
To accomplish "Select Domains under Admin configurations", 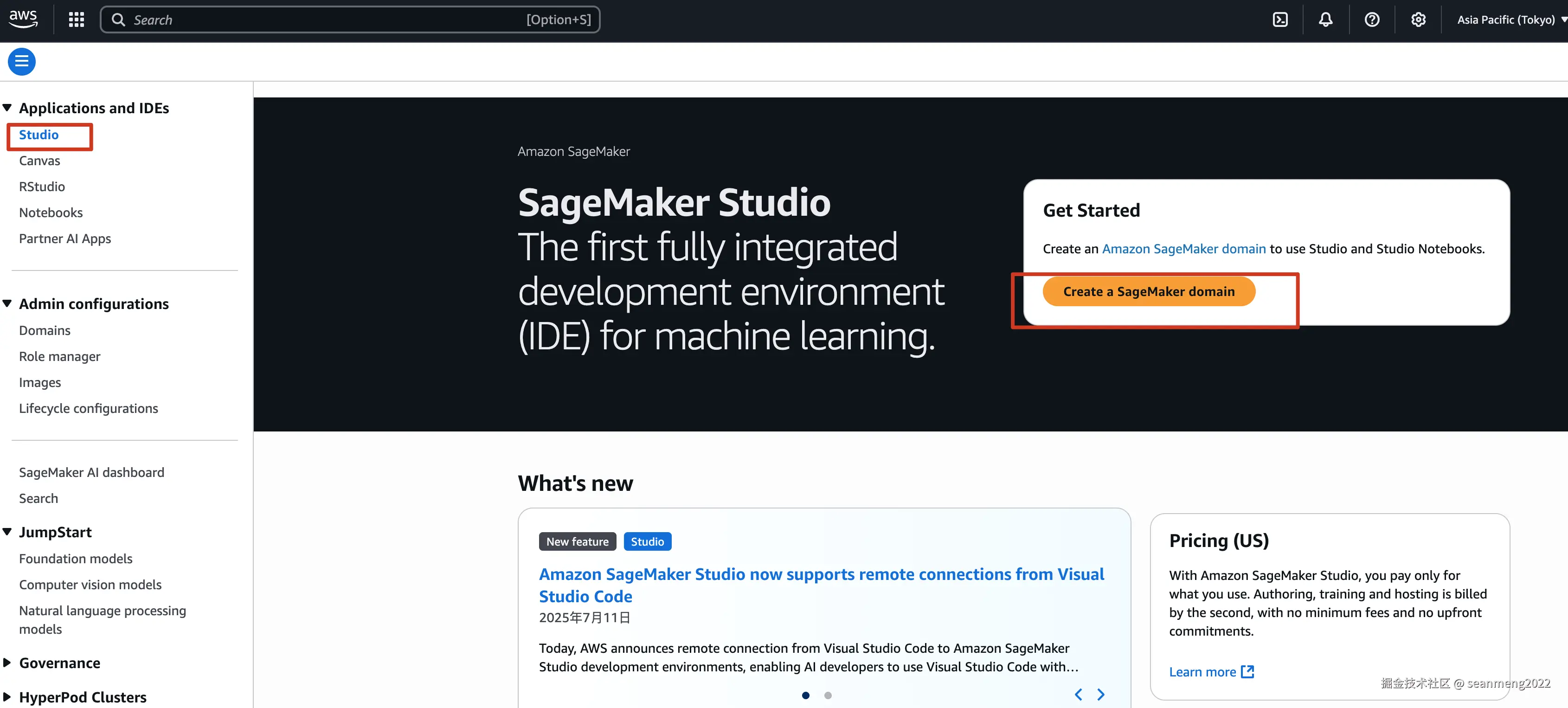I will pos(45,330).
